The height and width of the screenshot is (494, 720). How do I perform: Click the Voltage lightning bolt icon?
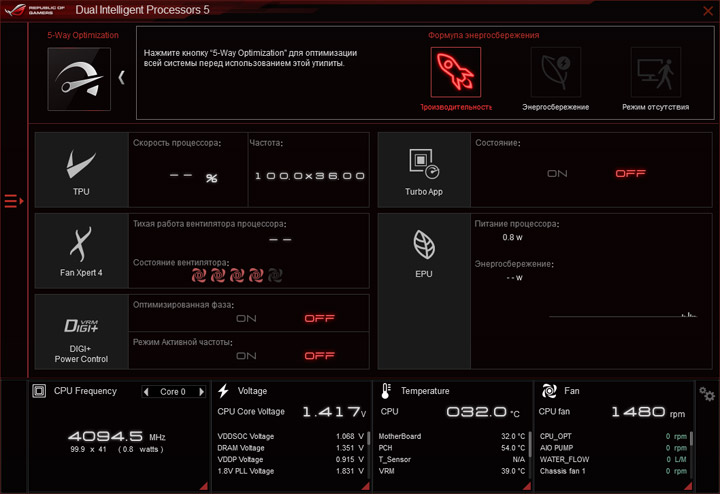click(x=224, y=391)
